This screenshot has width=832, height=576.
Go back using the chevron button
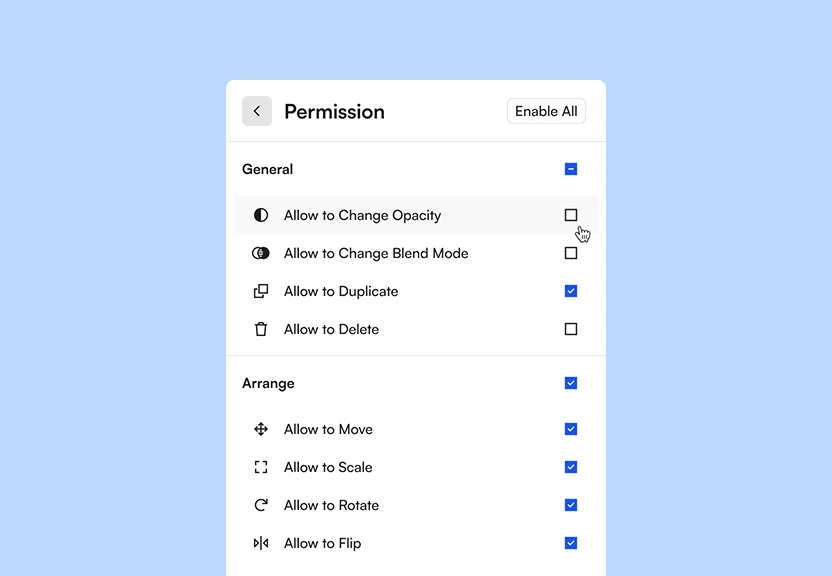click(x=257, y=111)
